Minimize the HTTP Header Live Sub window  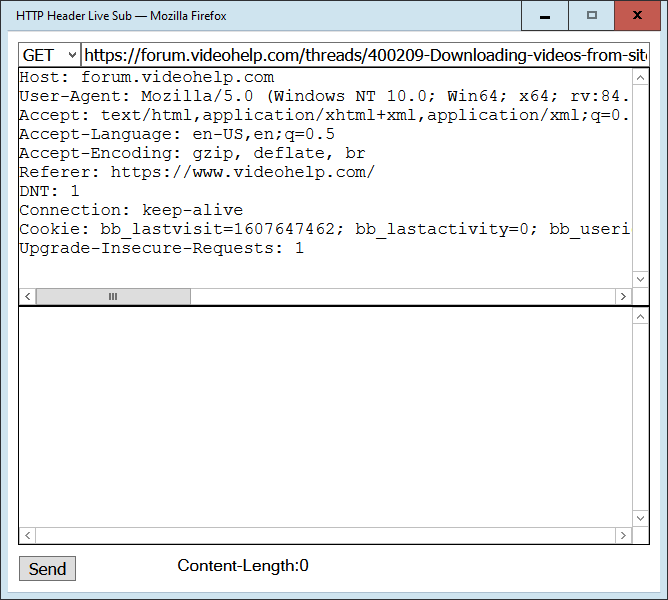click(545, 16)
